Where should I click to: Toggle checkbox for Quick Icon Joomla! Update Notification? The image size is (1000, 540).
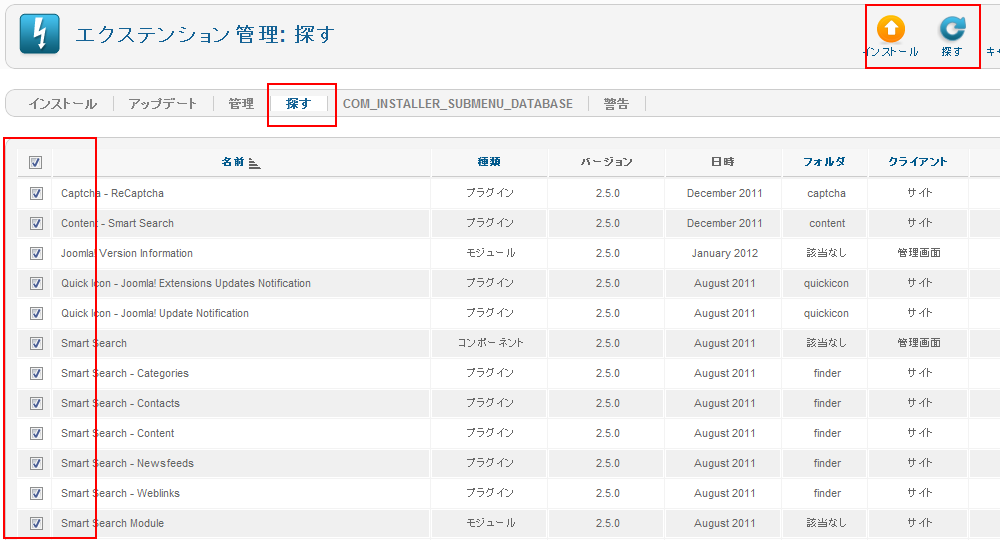(x=36, y=313)
